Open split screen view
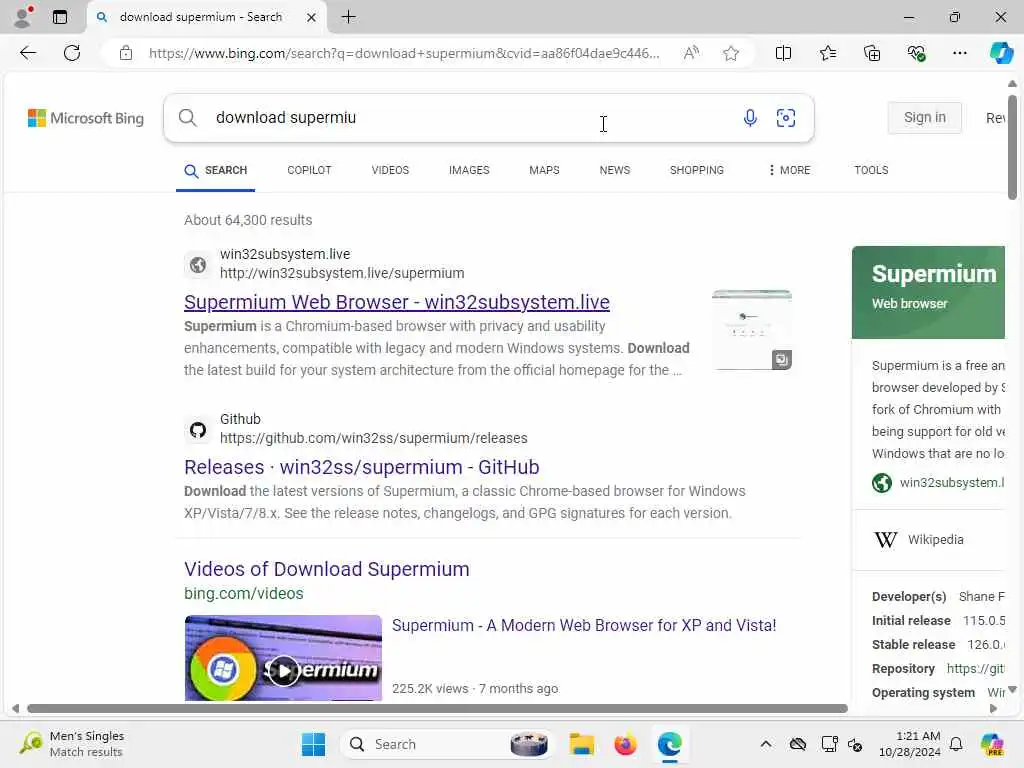Image resolution: width=1024 pixels, height=768 pixels. (783, 53)
